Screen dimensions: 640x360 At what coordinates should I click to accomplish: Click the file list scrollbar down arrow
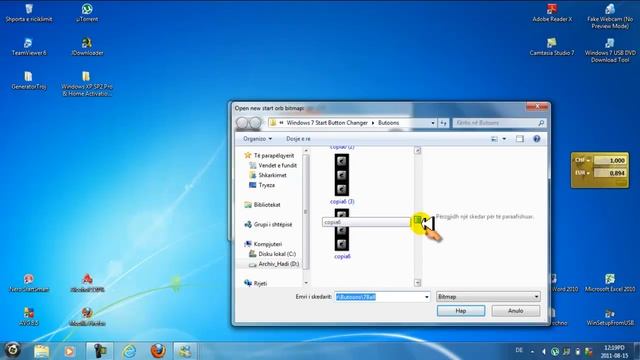(x=417, y=282)
